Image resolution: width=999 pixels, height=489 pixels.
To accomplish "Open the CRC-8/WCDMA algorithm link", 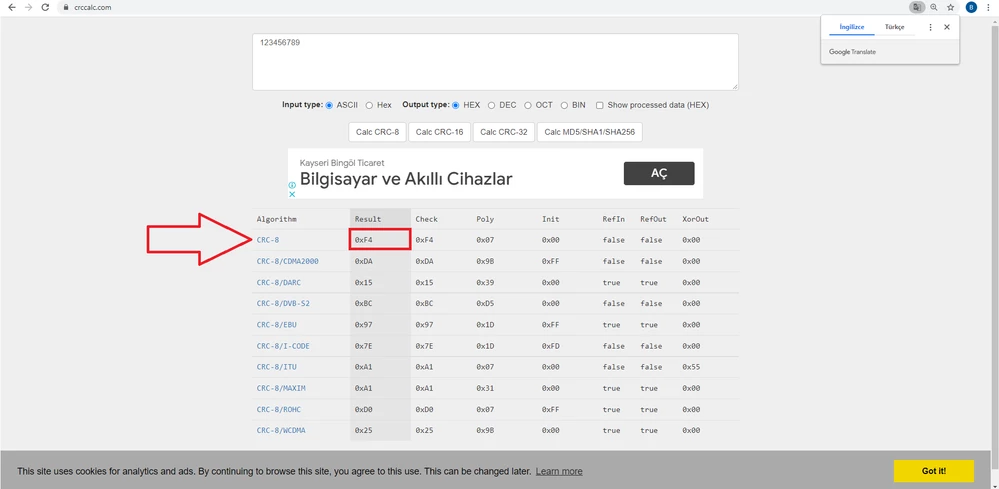I will point(281,430).
